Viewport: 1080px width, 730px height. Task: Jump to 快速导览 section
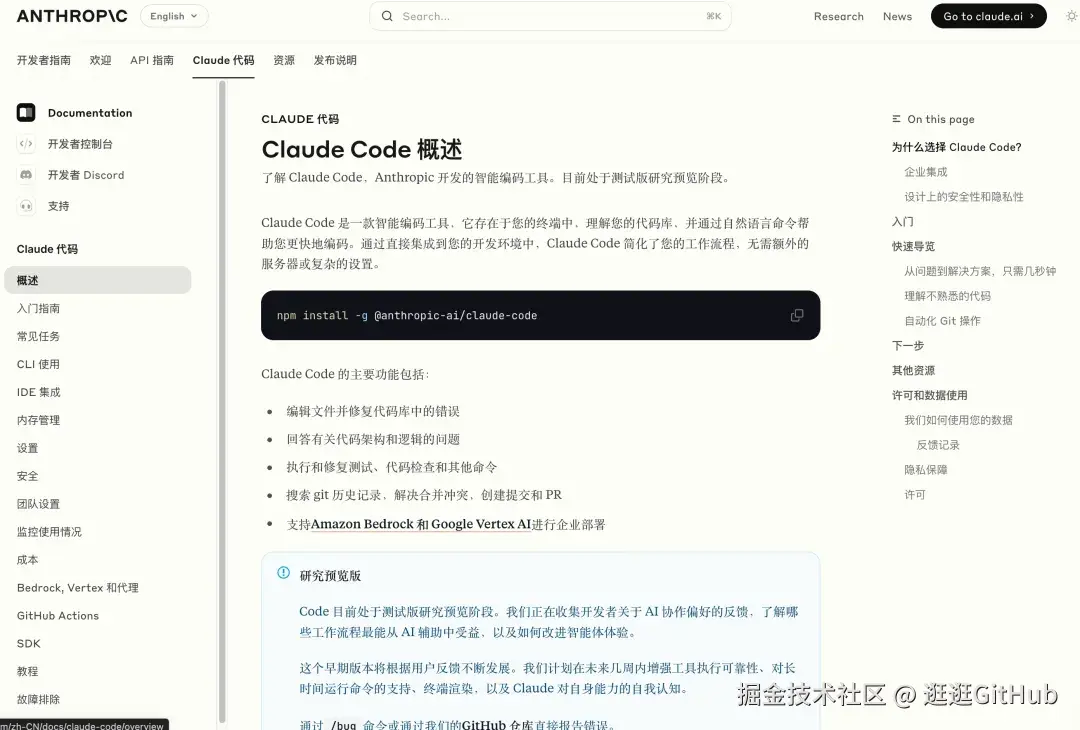[x=913, y=247]
